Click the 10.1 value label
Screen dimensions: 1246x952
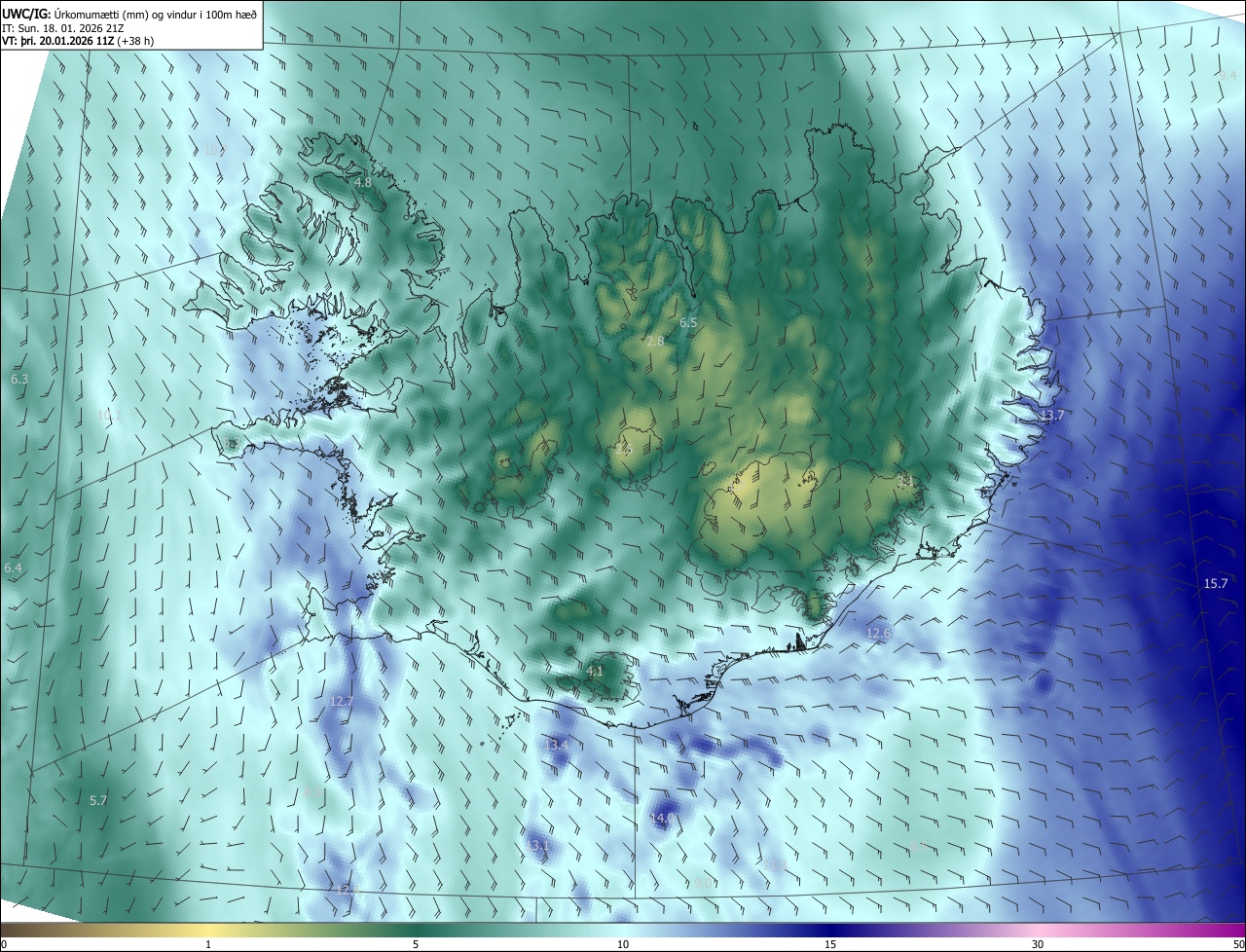coord(109,416)
